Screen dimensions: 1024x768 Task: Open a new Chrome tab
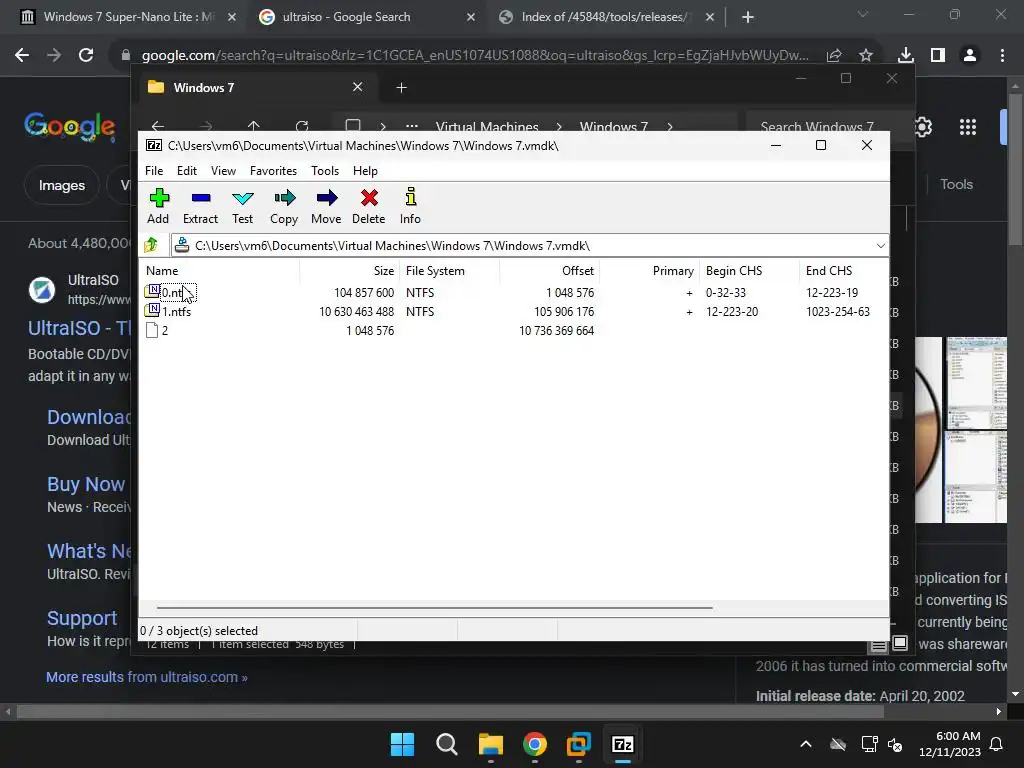click(748, 18)
